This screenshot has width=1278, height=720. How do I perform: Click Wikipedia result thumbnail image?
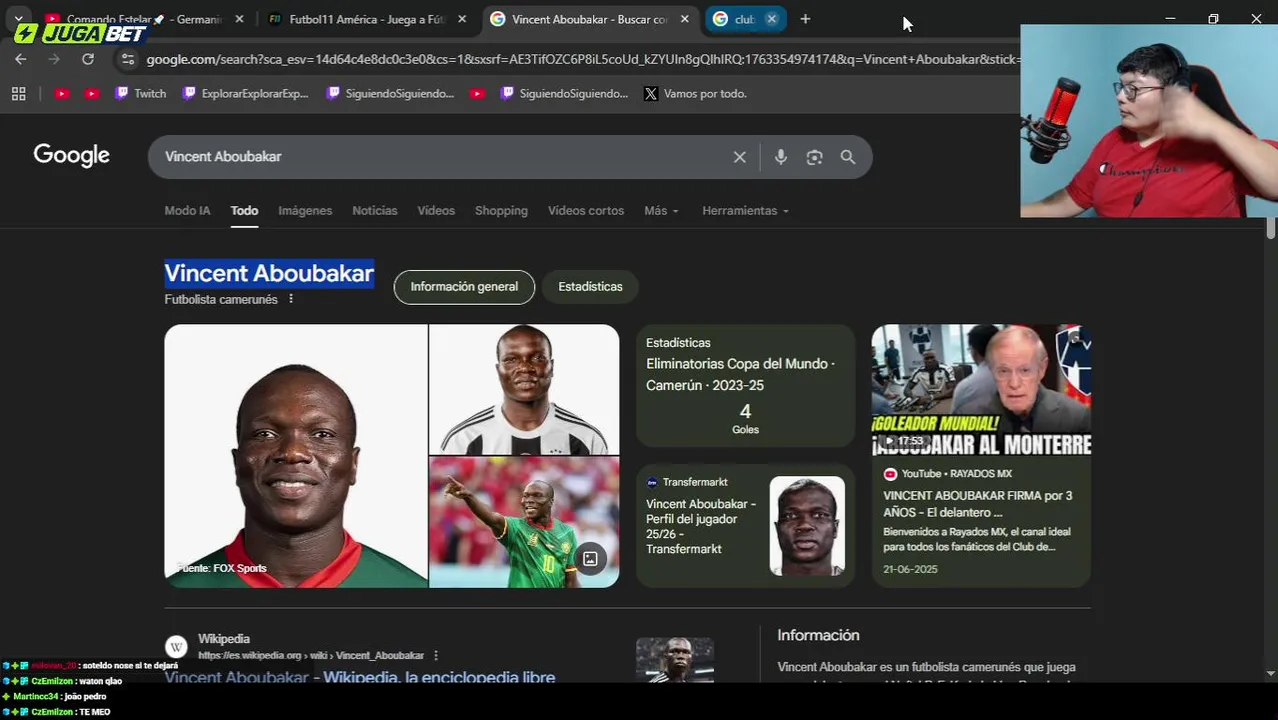coord(675,660)
